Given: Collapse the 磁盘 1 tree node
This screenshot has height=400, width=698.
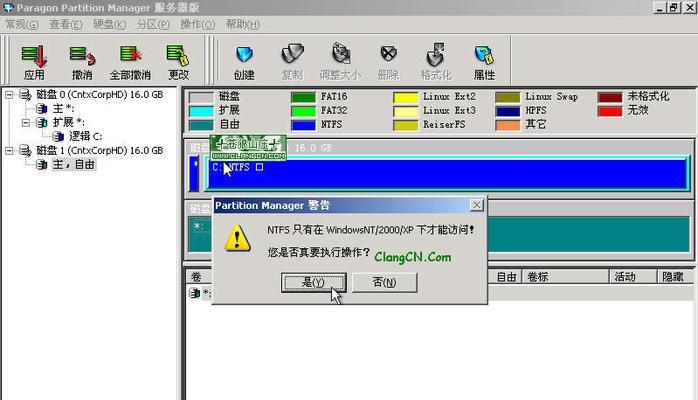Looking at the screenshot, I should [x=9, y=150].
